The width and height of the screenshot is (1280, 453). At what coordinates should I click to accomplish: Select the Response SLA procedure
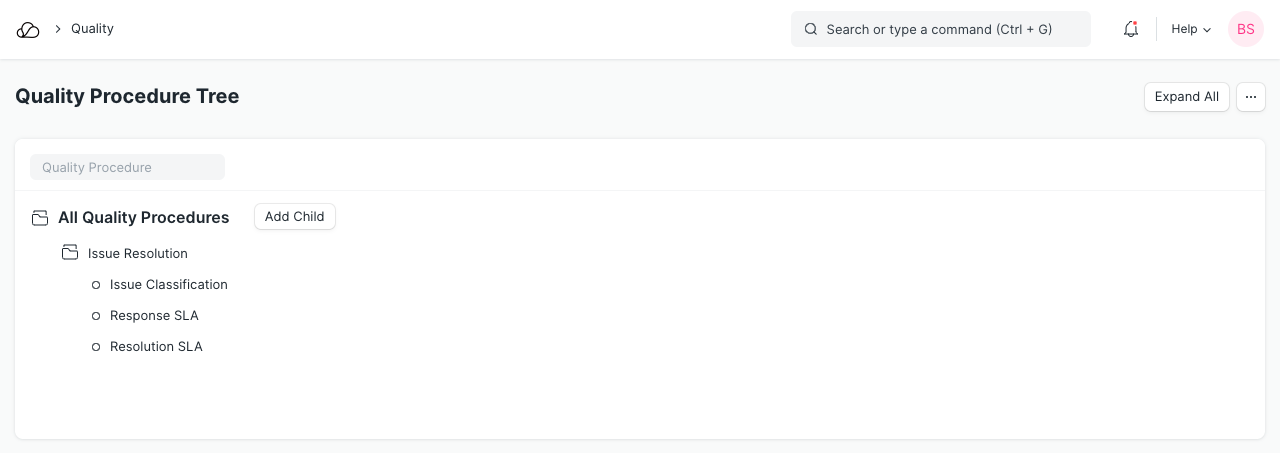(154, 316)
